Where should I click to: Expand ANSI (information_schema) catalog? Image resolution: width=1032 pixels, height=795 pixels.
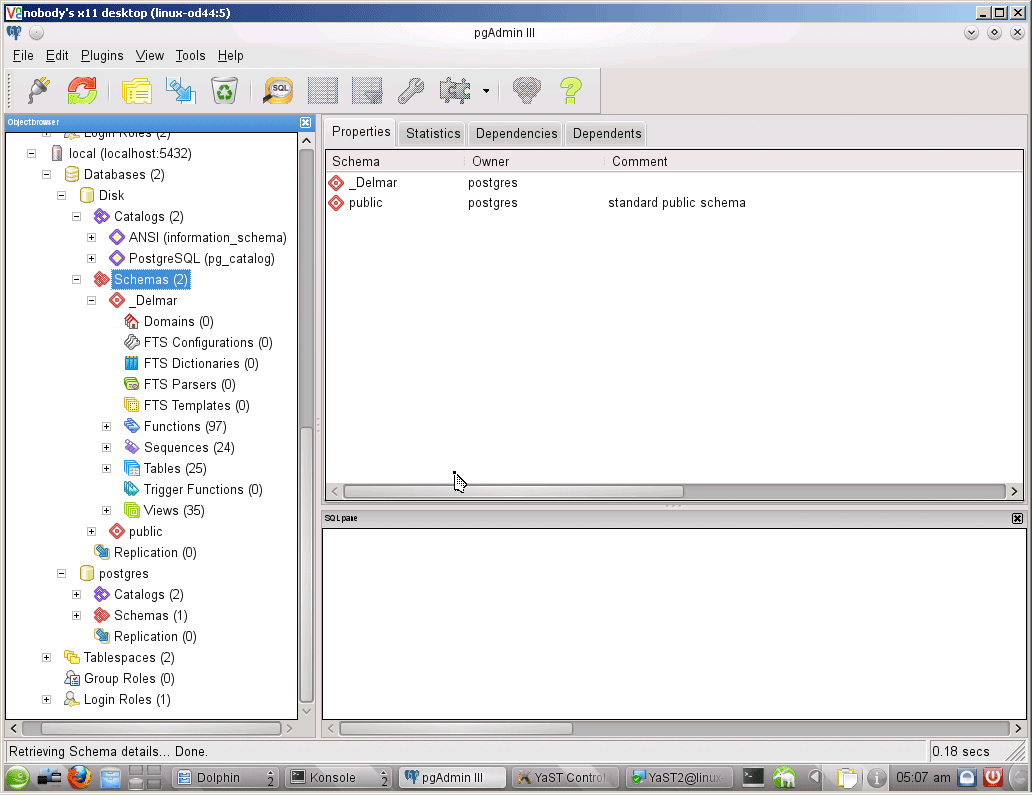point(91,238)
